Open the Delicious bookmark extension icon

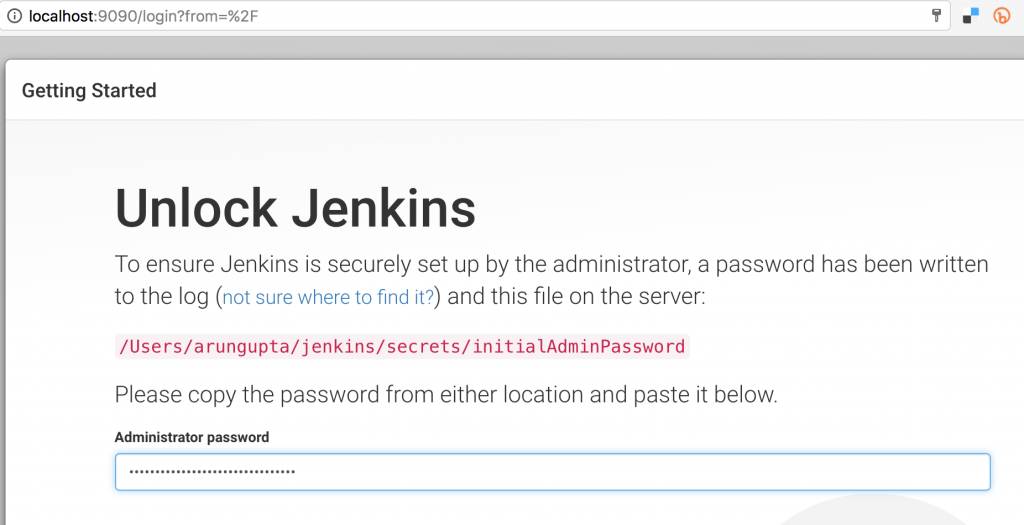971,16
